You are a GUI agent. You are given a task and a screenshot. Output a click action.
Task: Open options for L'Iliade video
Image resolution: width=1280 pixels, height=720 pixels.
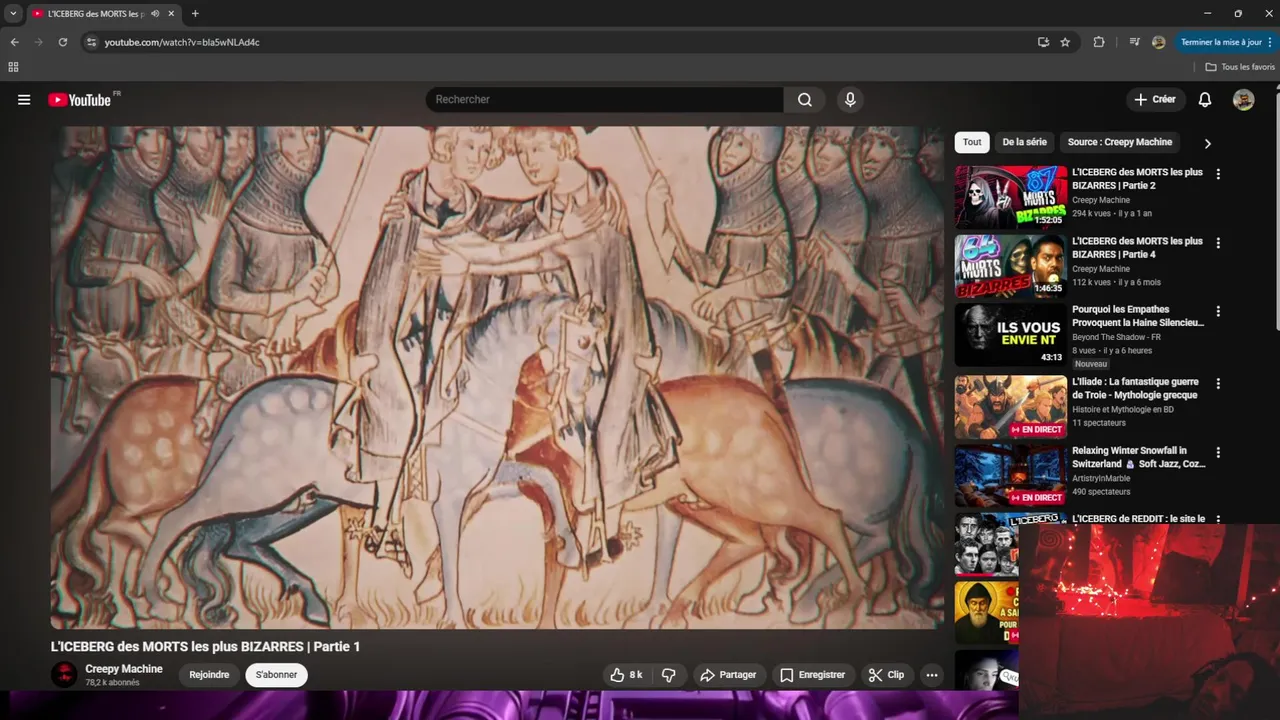pyautogui.click(x=1218, y=384)
